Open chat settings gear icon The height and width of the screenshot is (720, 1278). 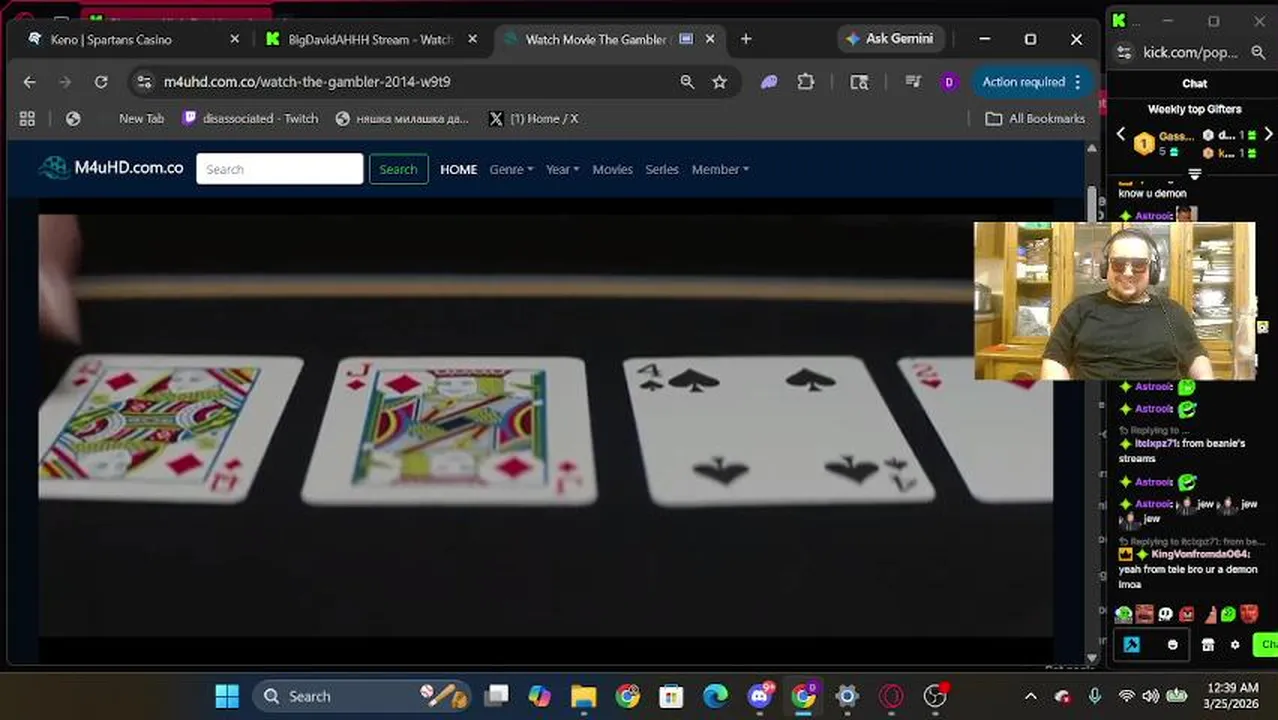1235,645
